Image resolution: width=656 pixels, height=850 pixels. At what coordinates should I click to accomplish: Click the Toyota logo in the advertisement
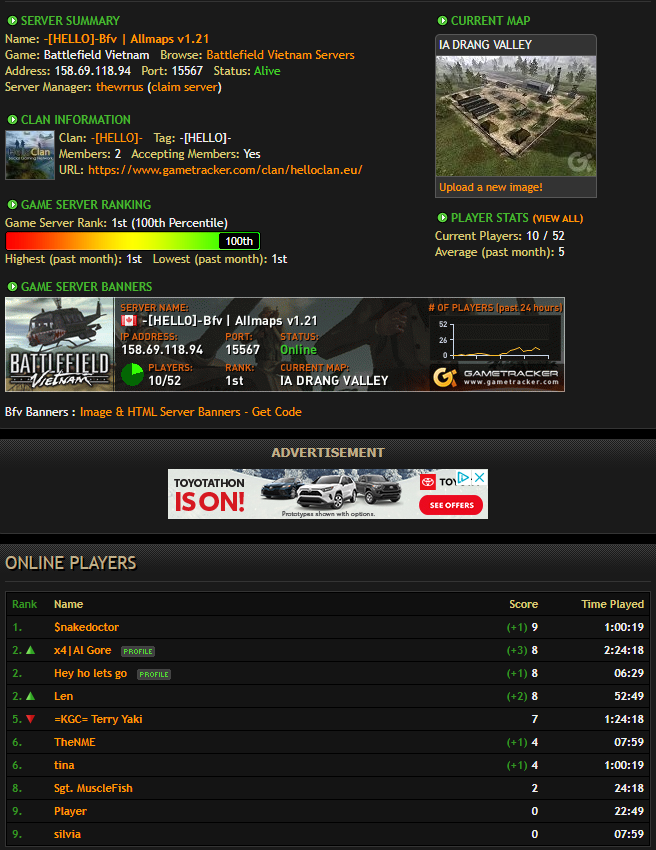coord(428,482)
